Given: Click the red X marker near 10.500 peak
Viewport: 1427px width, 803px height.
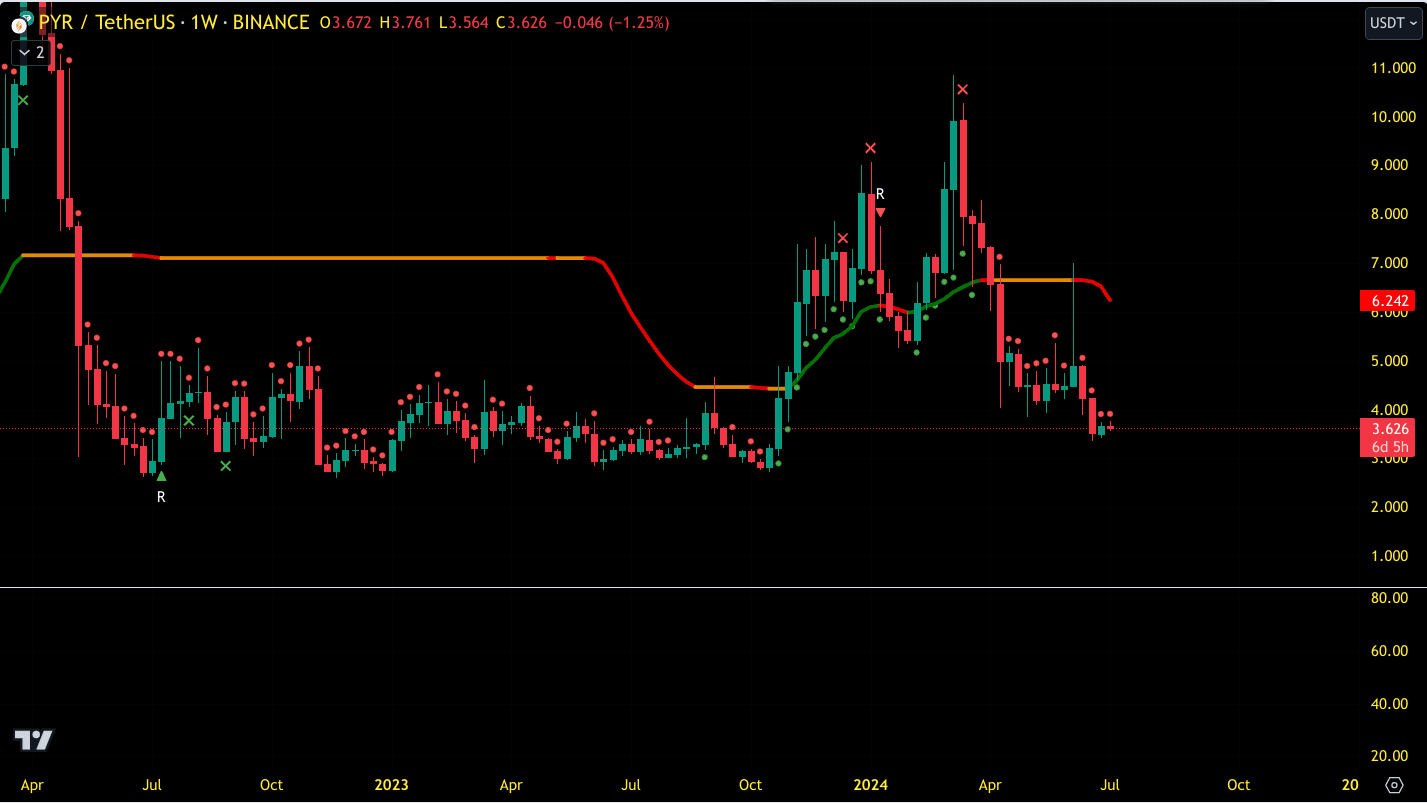Looking at the screenshot, I should tap(962, 90).
